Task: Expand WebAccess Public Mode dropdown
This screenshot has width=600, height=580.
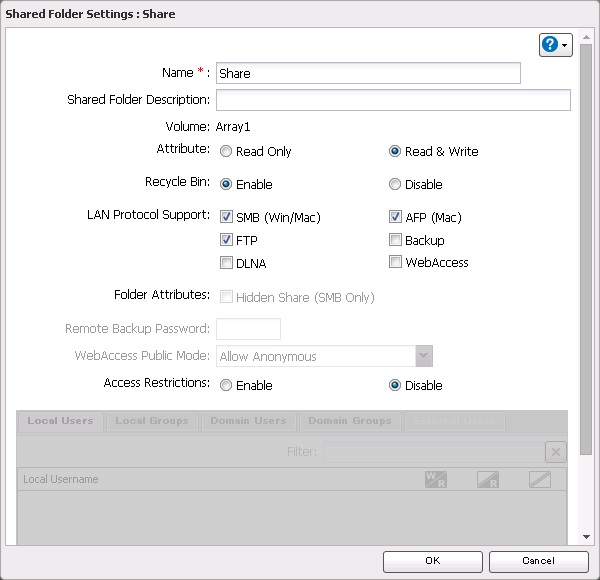Action: pyautogui.click(x=424, y=357)
